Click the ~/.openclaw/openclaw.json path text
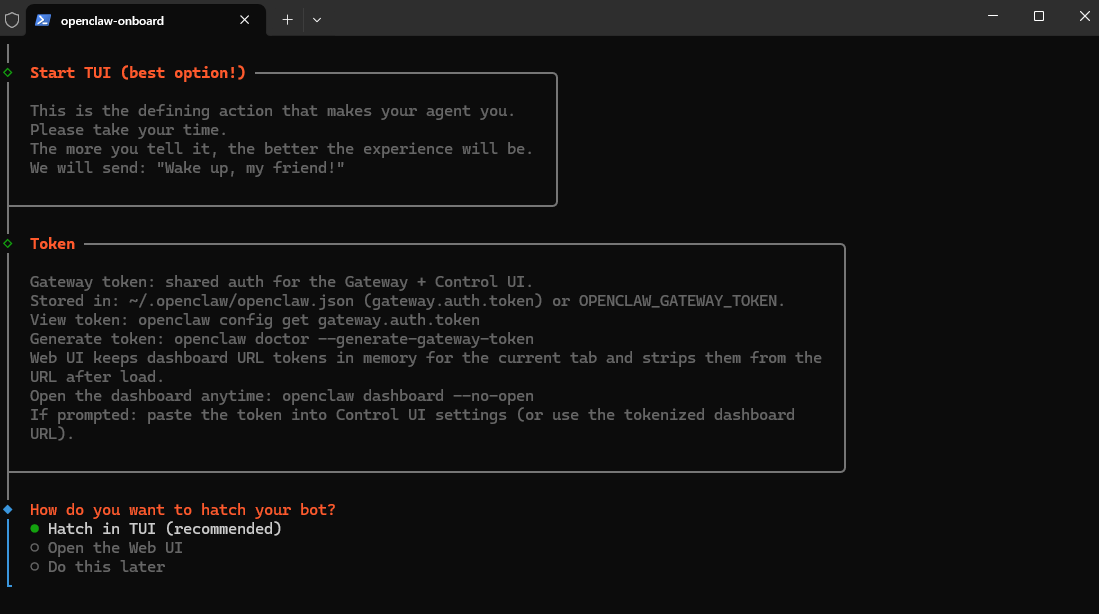This screenshot has height=614, width=1099. click(235, 301)
